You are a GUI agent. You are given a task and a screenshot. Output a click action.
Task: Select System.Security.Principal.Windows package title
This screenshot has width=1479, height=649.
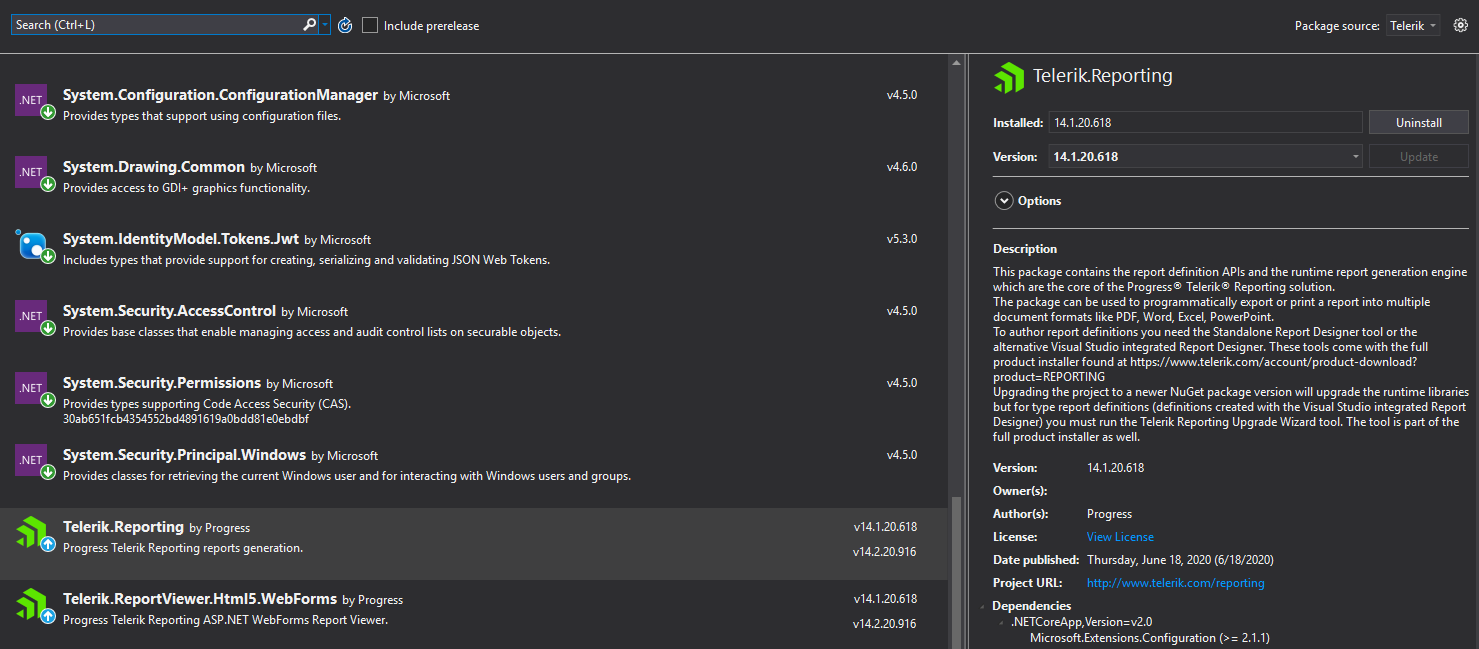[x=184, y=455]
